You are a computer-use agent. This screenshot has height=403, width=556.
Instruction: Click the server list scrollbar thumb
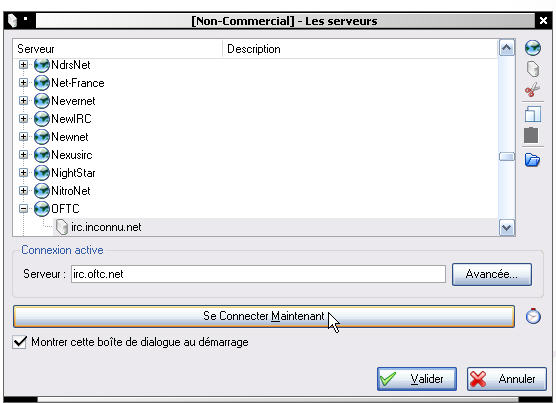click(507, 156)
